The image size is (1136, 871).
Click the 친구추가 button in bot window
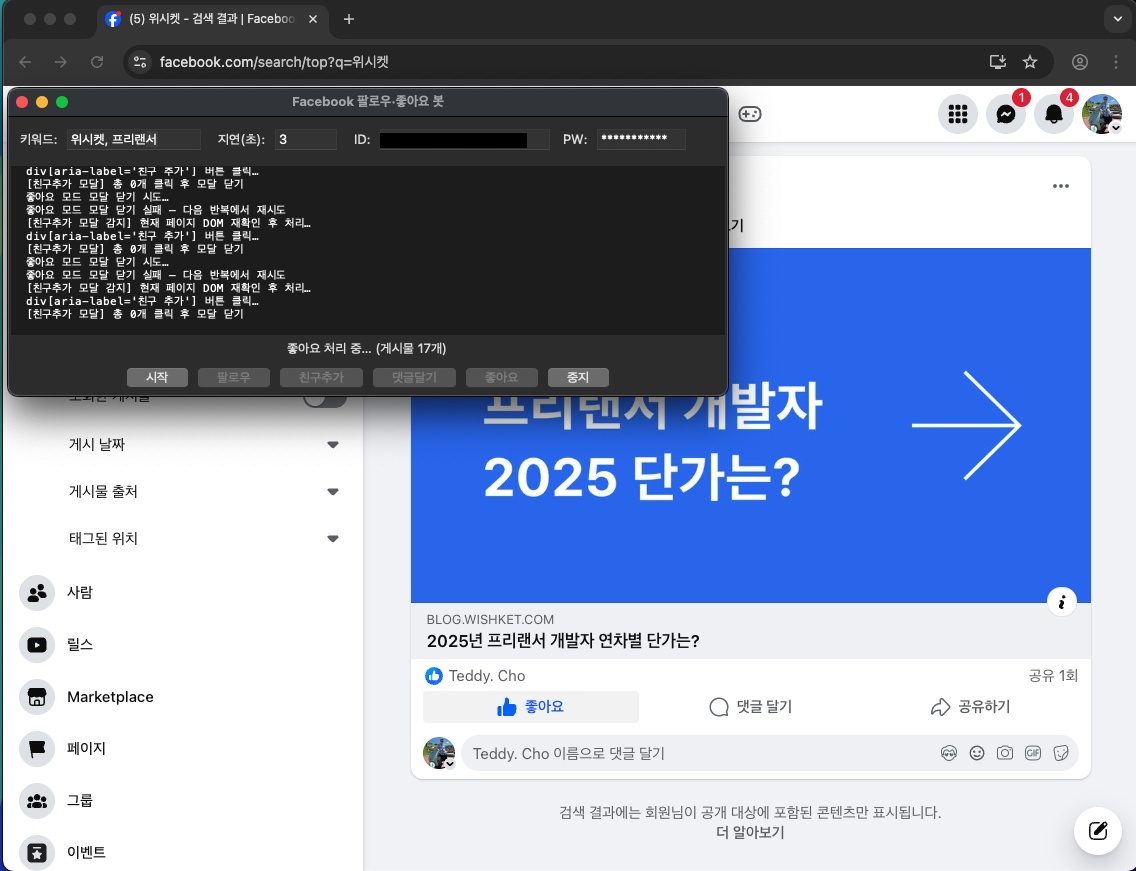[x=322, y=378]
